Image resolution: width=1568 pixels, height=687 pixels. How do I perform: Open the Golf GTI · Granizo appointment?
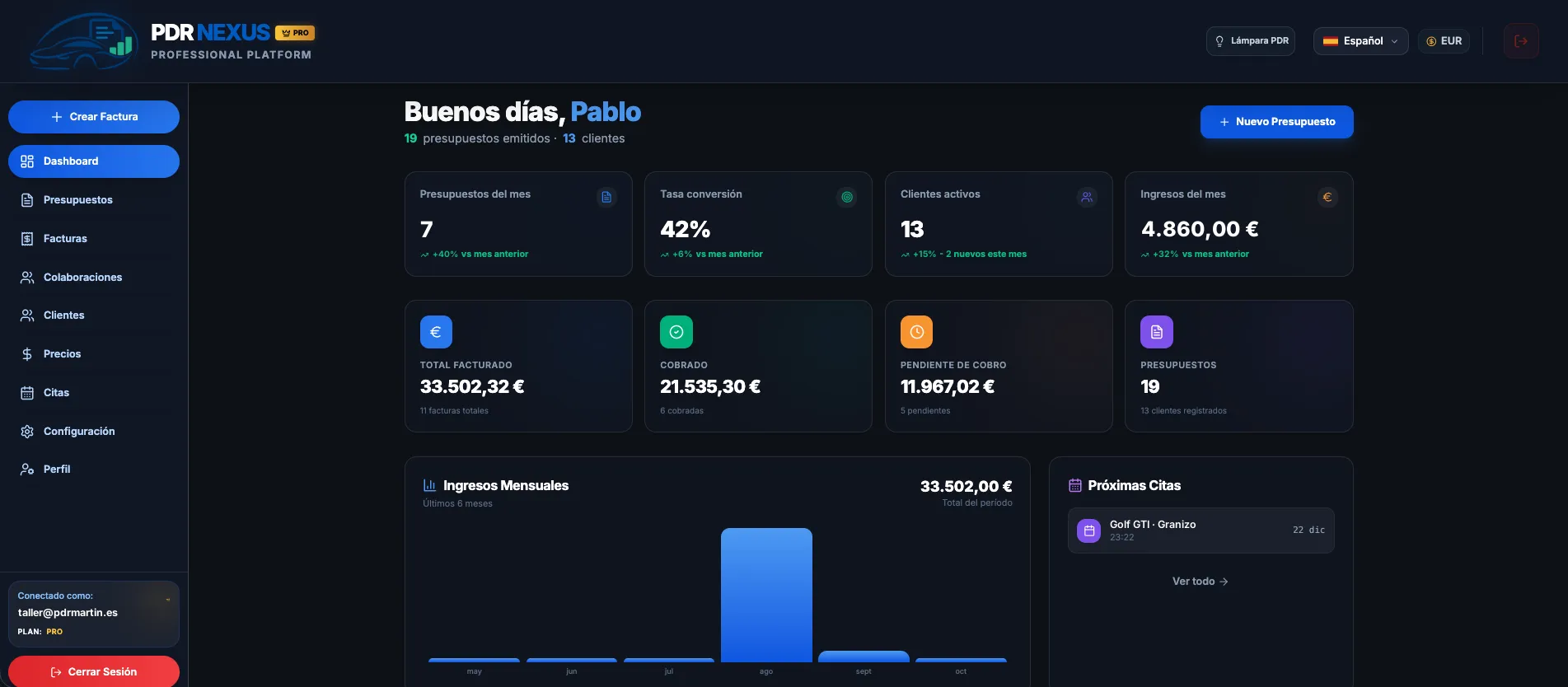(x=1201, y=530)
